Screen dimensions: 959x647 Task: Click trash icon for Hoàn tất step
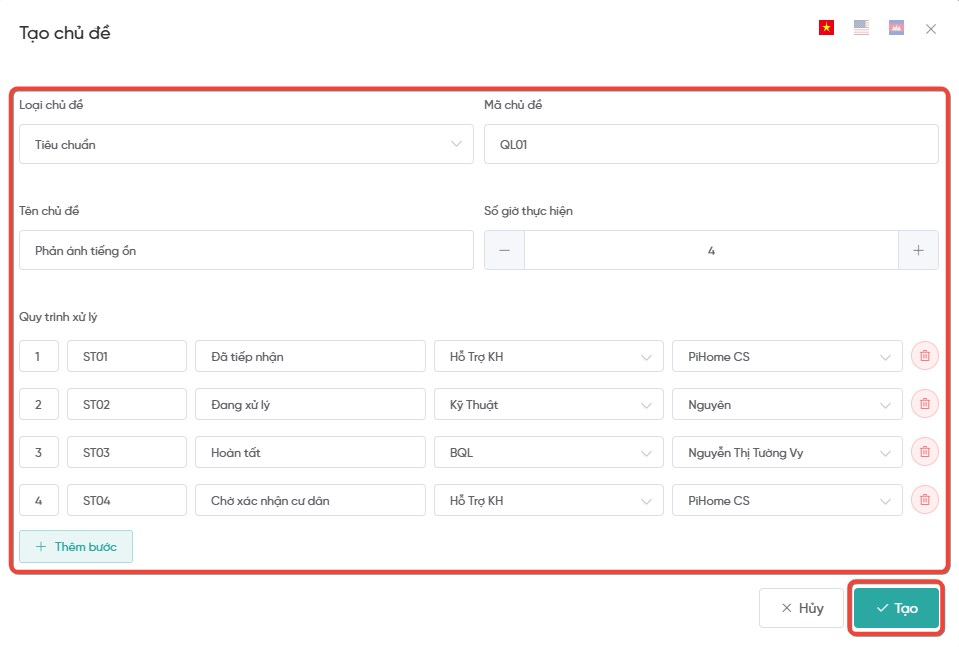tap(924, 452)
